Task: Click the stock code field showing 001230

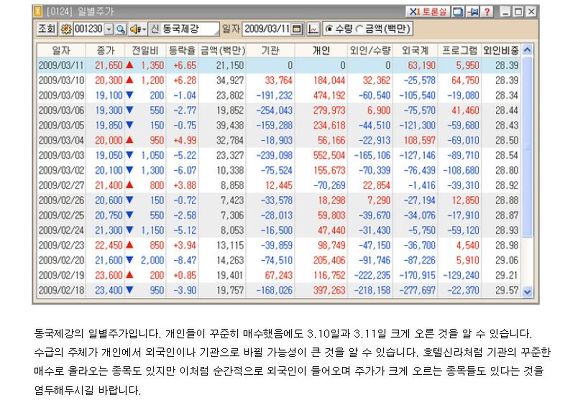Action: [89, 29]
